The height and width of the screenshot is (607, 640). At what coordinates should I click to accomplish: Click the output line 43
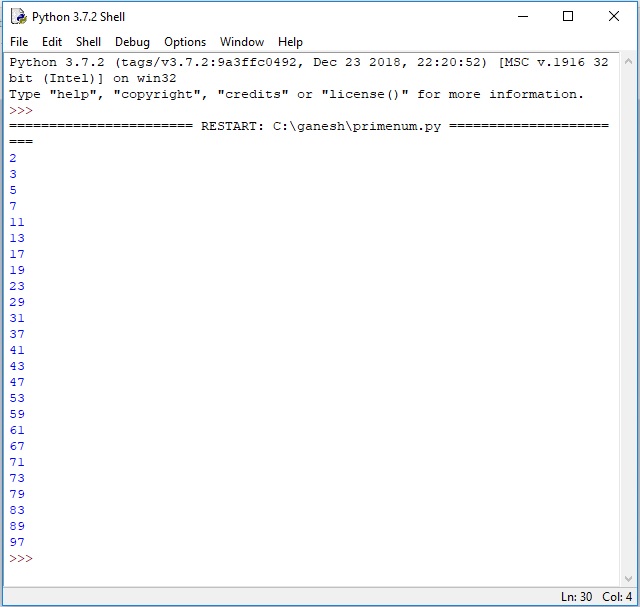pos(17,366)
